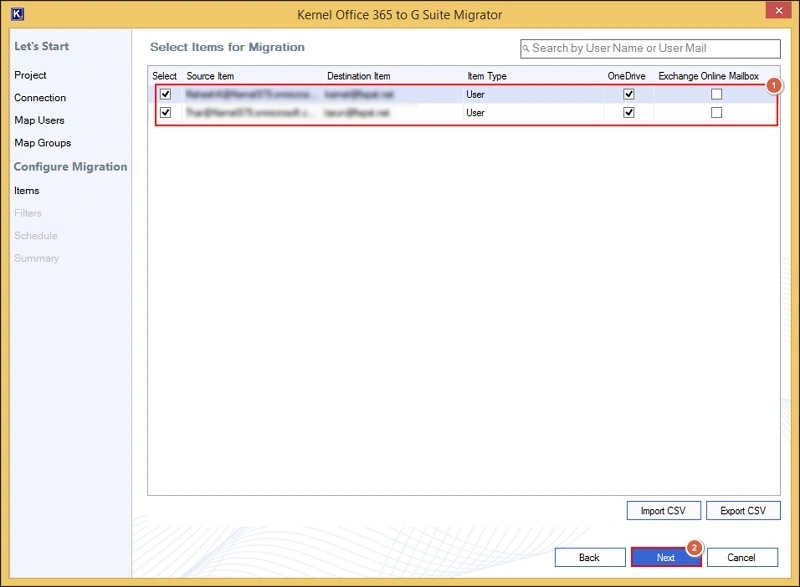Uncheck Select checkbox for first user row
800x587 pixels.
pyautogui.click(x=166, y=94)
